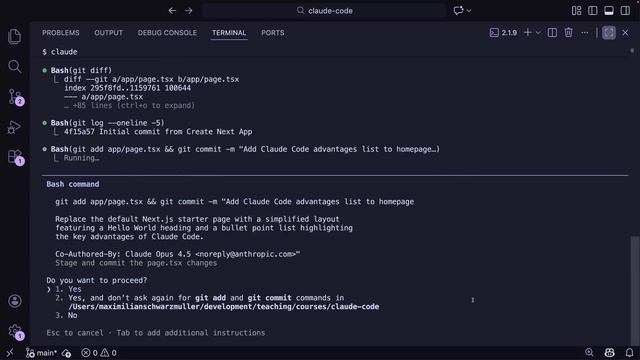The height and width of the screenshot is (360, 640).
Task: Click '$ claude' command line
Action: [x=60, y=52]
